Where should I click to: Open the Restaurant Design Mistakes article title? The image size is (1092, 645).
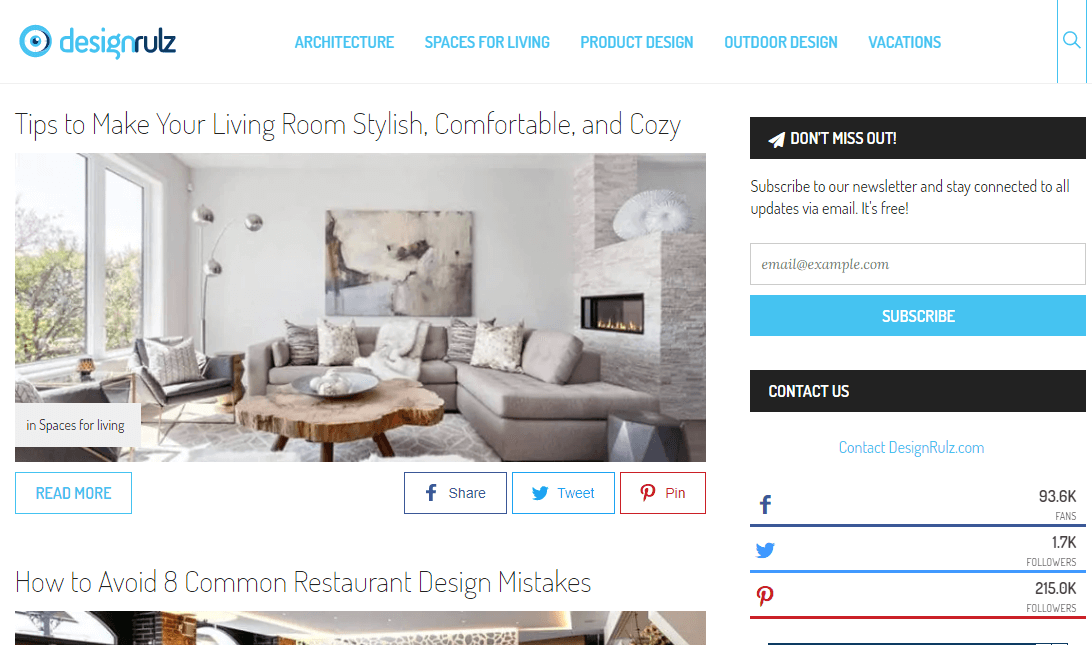[x=303, y=582]
